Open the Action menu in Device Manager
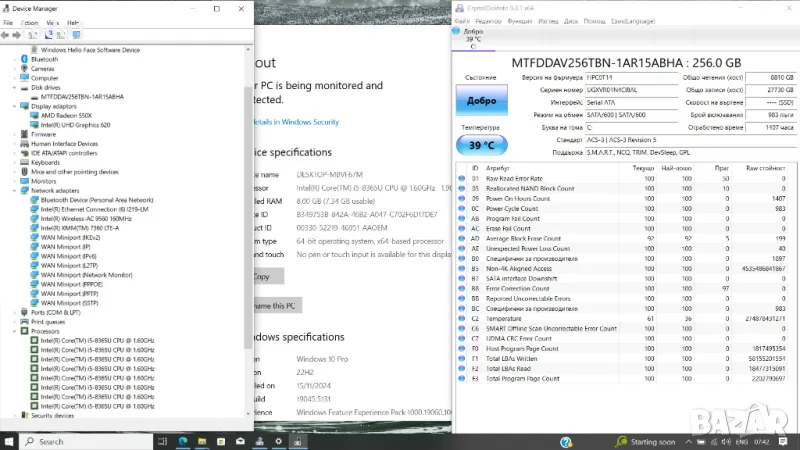 click(29, 22)
